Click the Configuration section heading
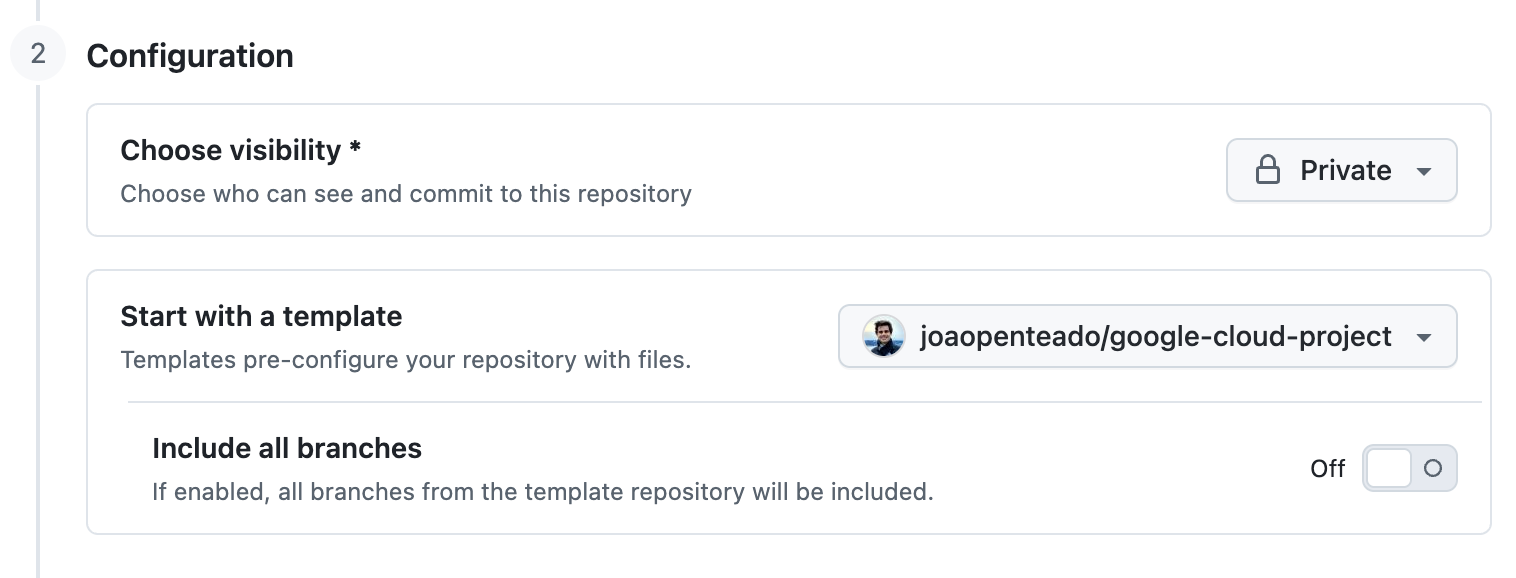This screenshot has width=1516, height=578. 190,56
